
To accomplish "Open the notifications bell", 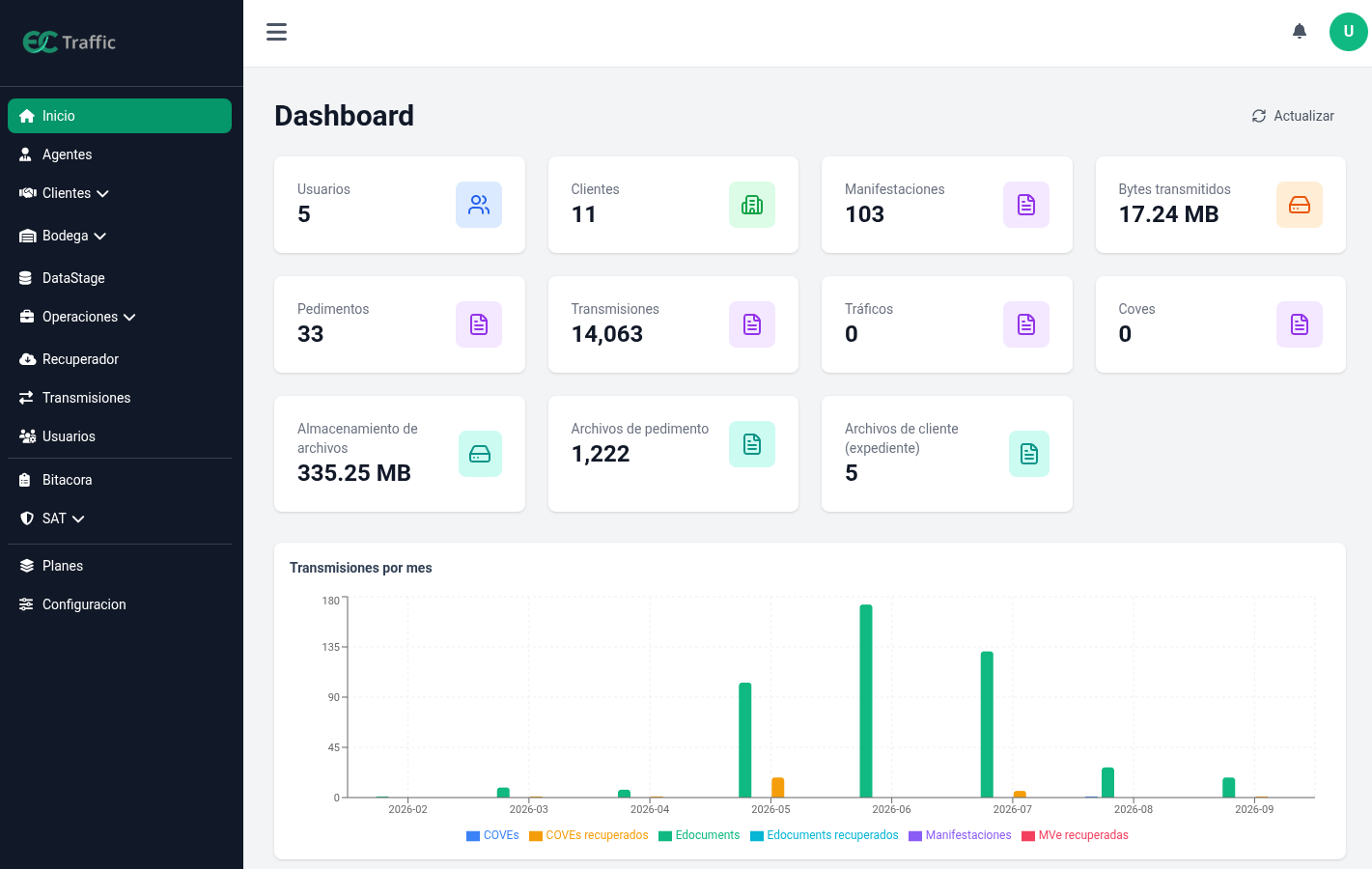I will click(x=1300, y=32).
